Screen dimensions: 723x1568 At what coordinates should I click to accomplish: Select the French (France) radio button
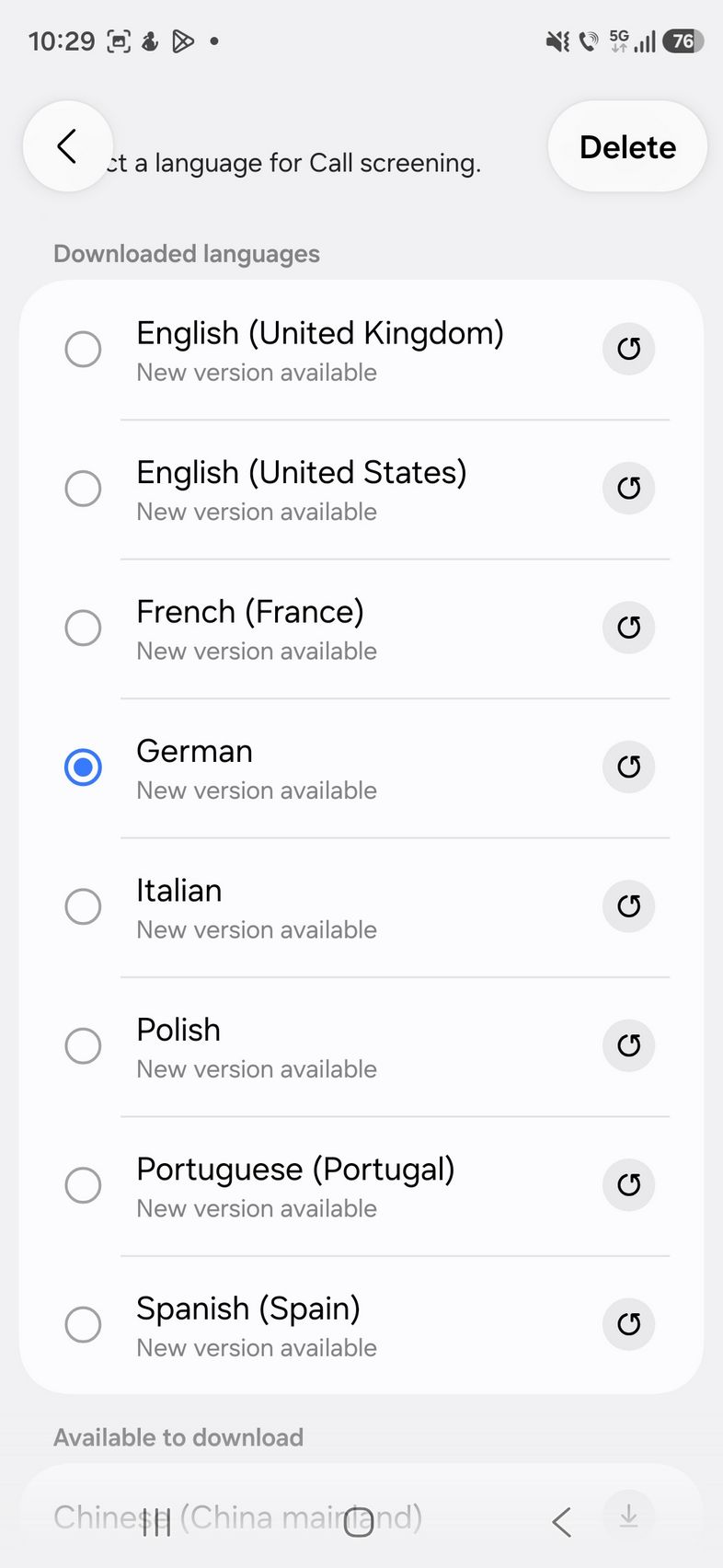point(83,628)
